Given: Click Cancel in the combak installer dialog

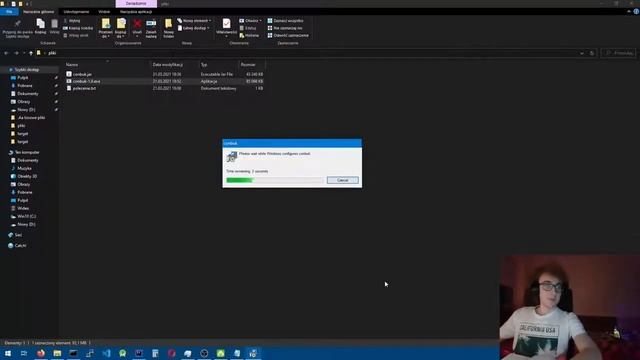Looking at the screenshot, I should [x=342, y=180].
